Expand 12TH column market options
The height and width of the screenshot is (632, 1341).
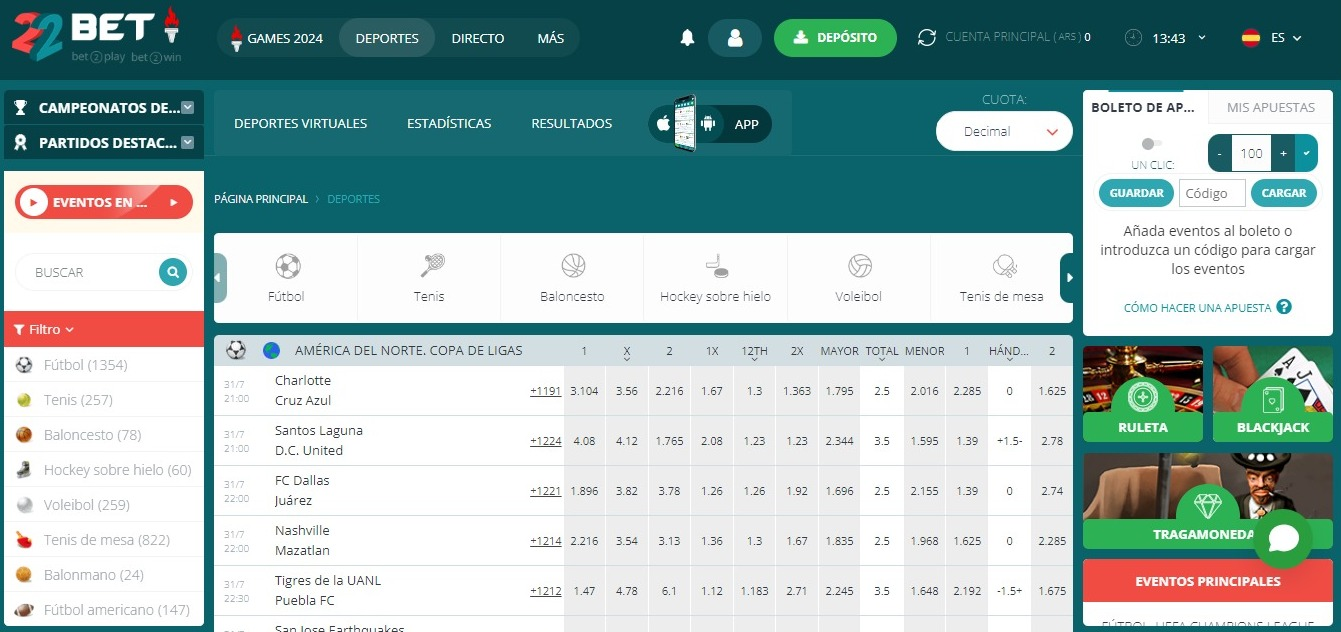click(x=754, y=352)
